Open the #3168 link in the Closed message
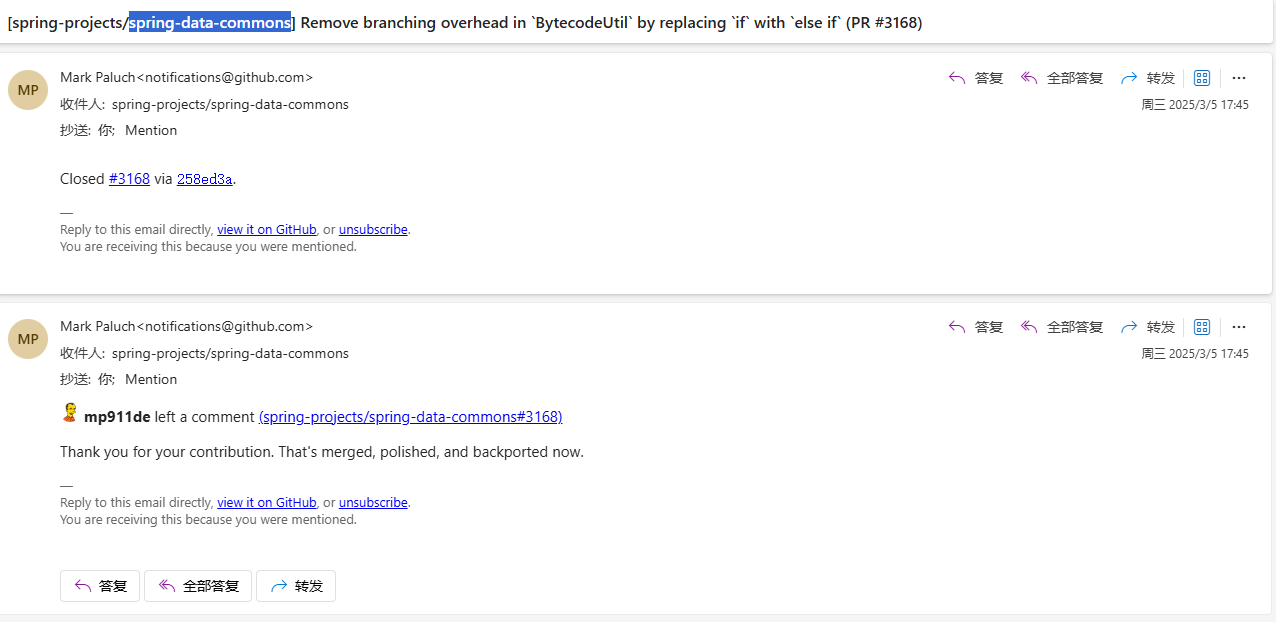 (129, 179)
